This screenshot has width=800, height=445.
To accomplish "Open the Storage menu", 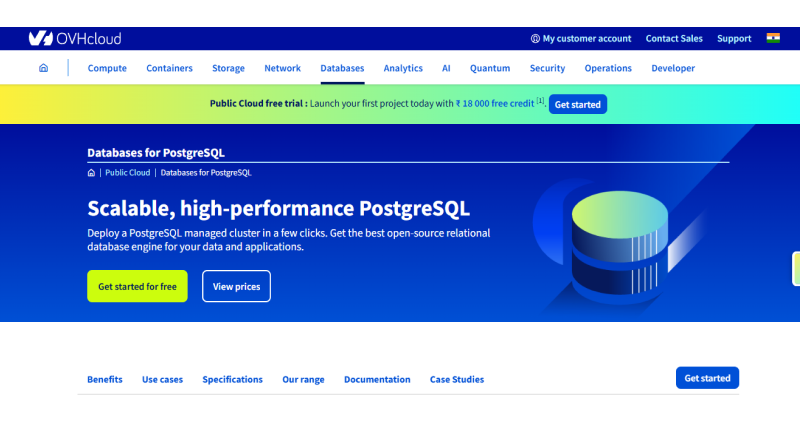I will tap(229, 68).
